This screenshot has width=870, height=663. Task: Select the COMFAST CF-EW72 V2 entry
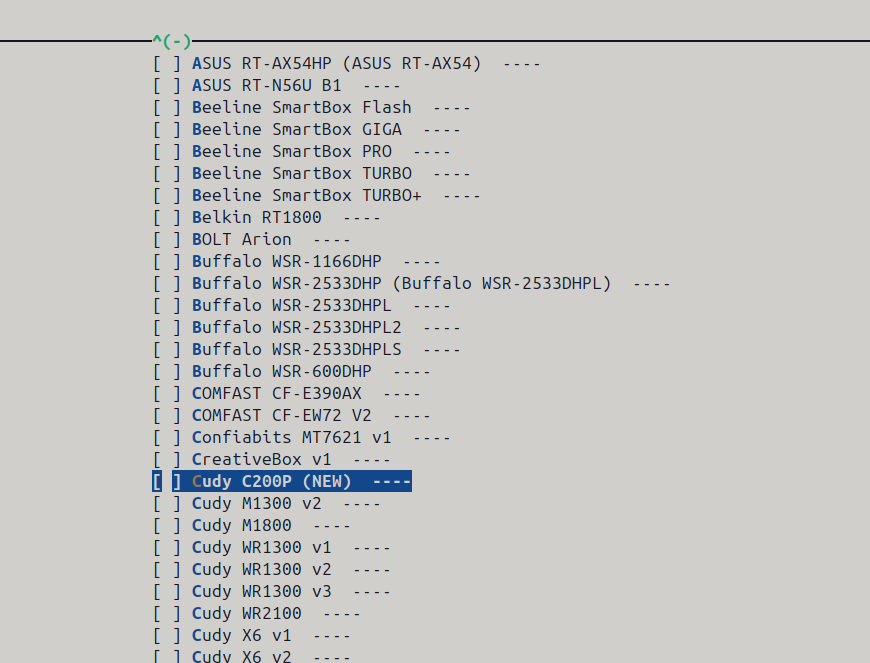coord(291,416)
